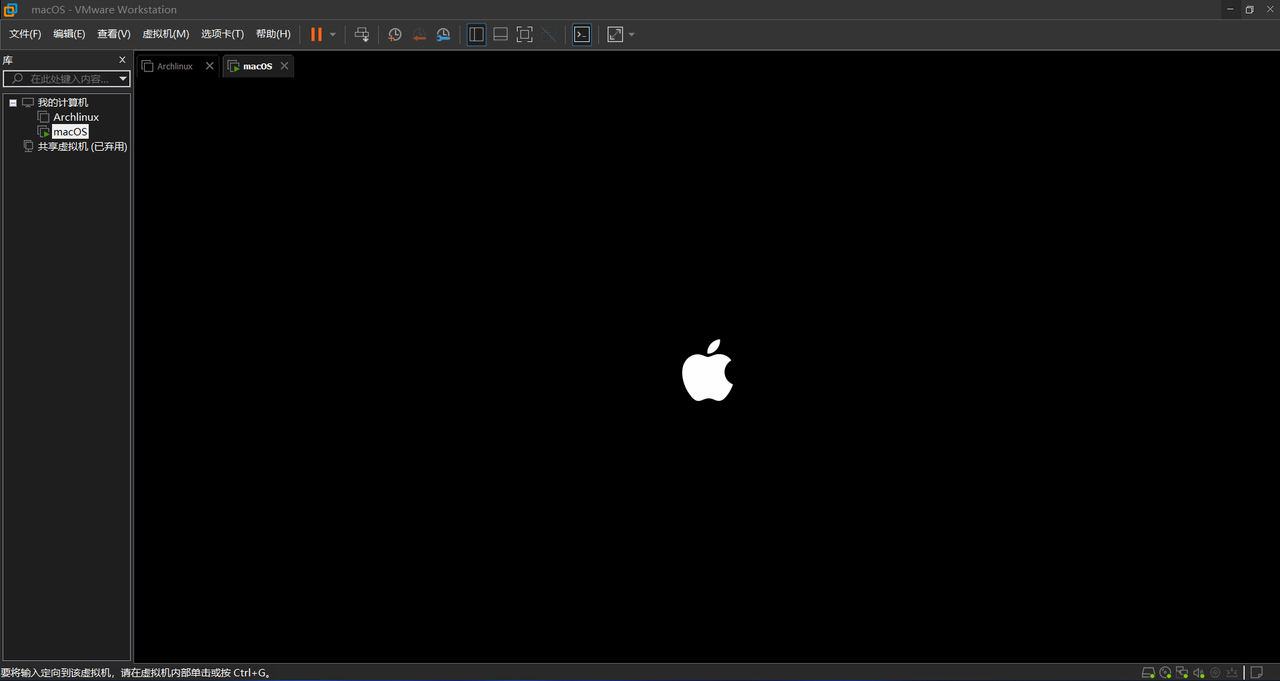Image resolution: width=1280 pixels, height=681 pixels.
Task: Enter full screen mode
Action: [x=524, y=34]
